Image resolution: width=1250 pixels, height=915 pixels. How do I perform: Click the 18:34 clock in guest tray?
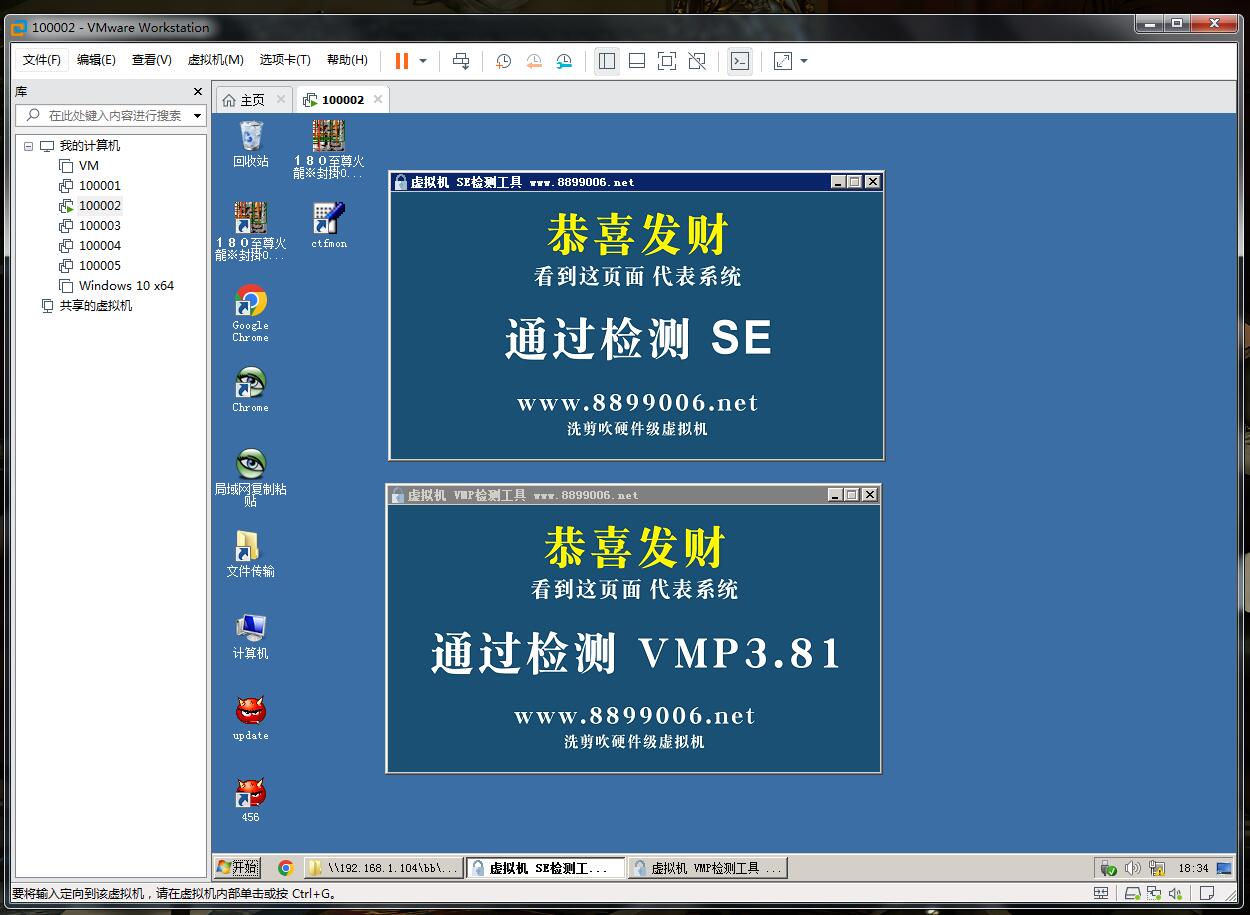pos(1193,868)
